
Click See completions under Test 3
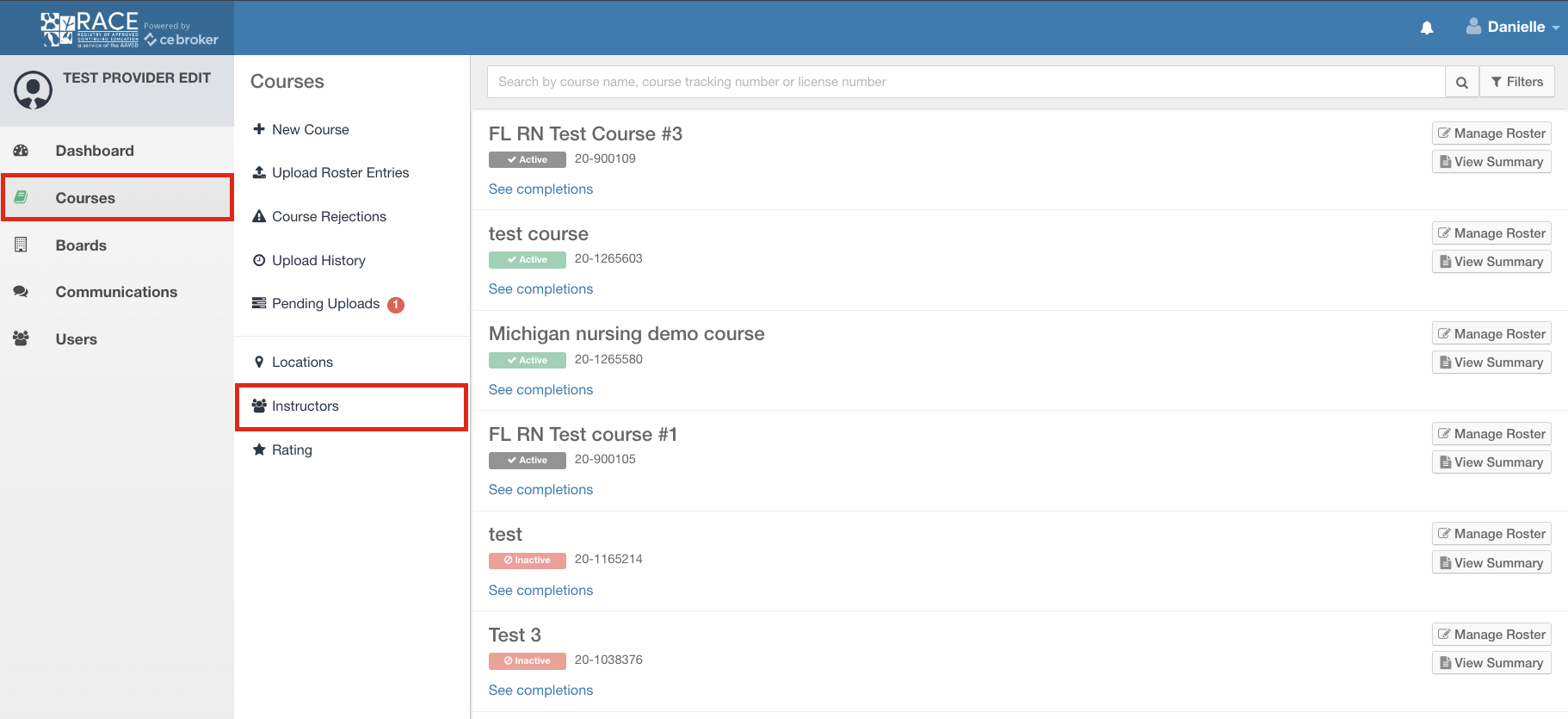pos(540,691)
